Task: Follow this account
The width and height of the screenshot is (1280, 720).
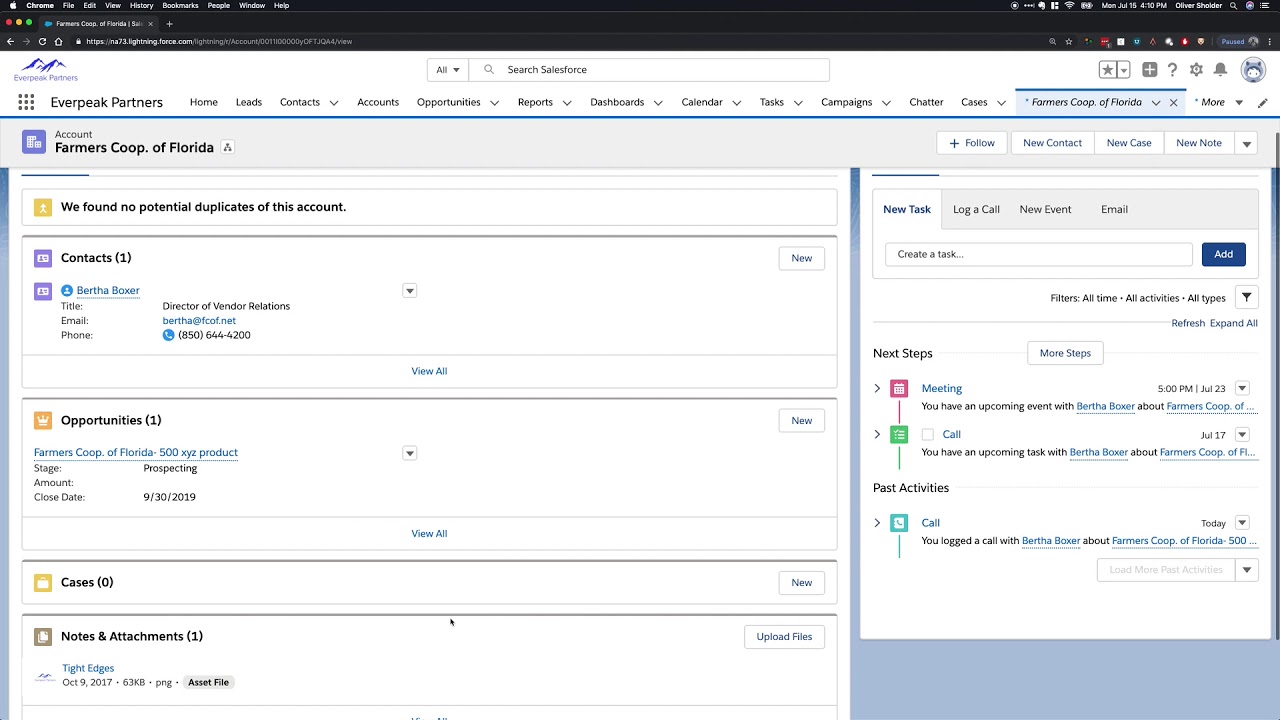Action: 972,143
